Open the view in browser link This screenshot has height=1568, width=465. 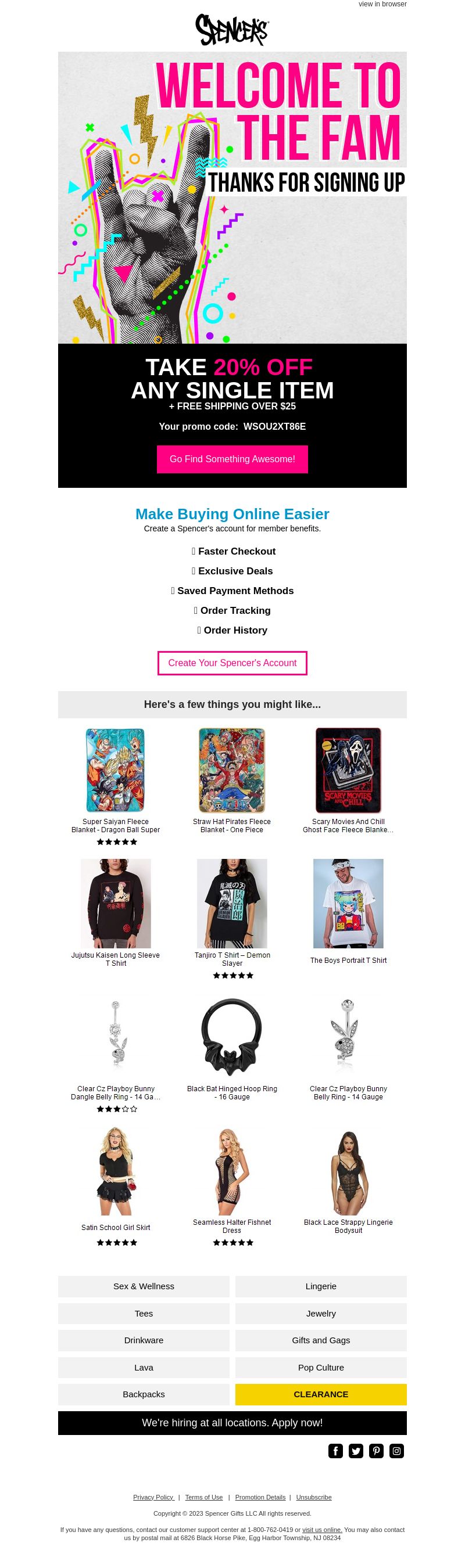click(x=382, y=4)
